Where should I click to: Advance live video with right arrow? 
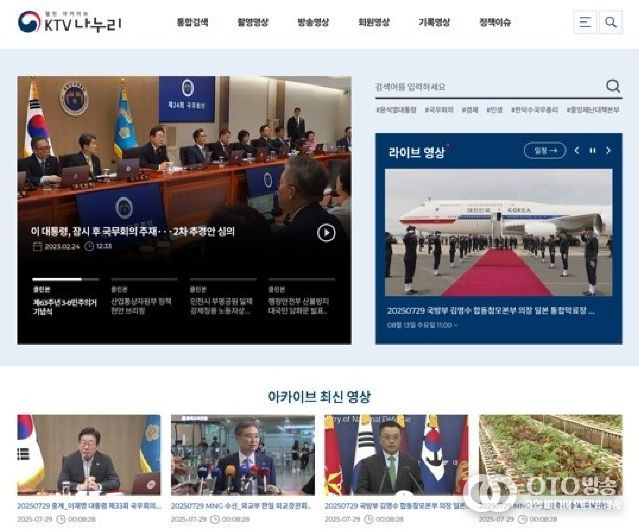click(608, 151)
